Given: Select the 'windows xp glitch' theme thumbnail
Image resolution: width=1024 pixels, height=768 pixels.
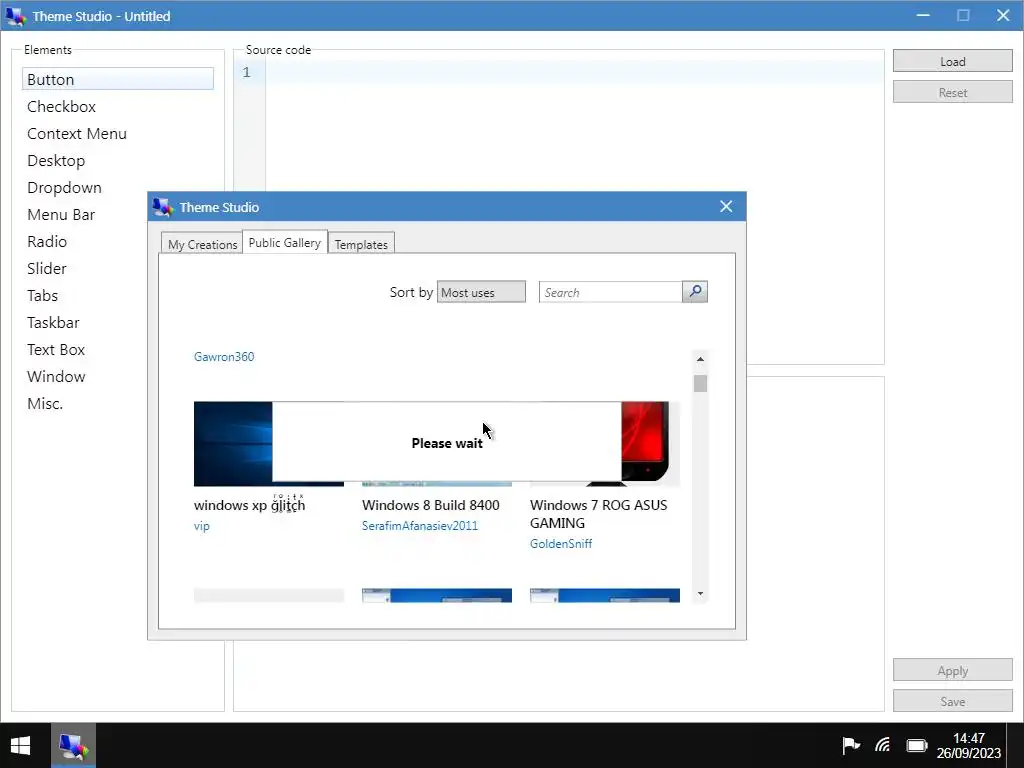Looking at the screenshot, I should tap(232, 444).
